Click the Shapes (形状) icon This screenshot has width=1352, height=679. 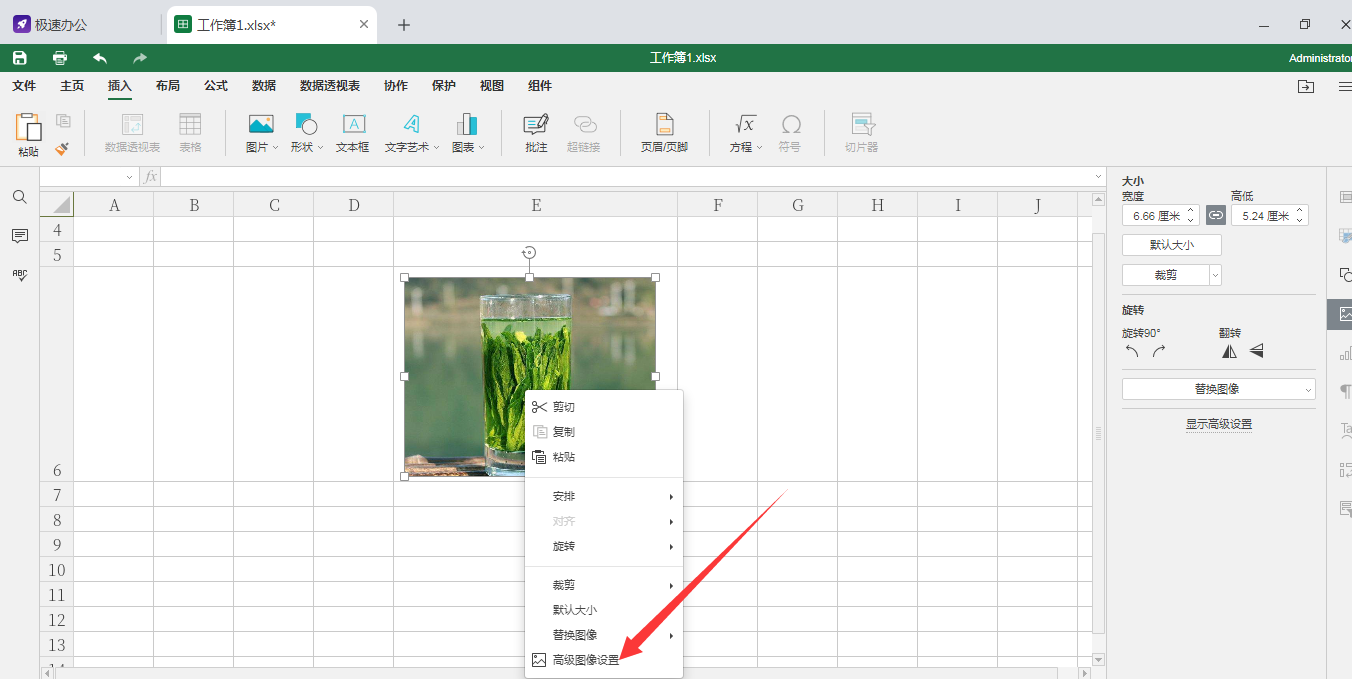[306, 124]
